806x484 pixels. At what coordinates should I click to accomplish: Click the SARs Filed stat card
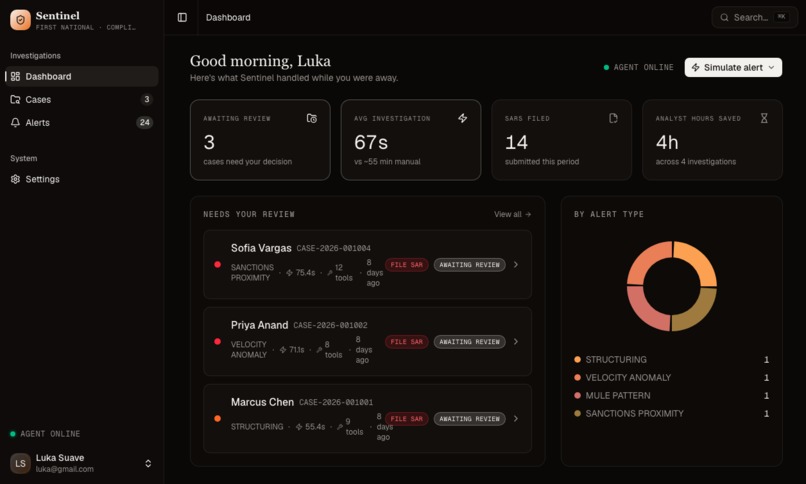pos(561,140)
